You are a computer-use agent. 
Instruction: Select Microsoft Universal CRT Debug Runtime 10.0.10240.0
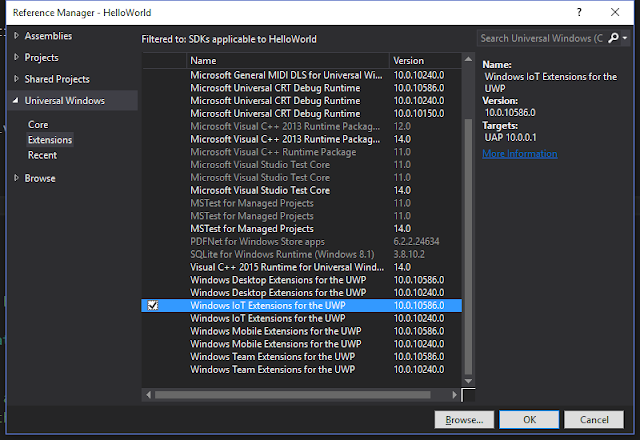coord(302,100)
